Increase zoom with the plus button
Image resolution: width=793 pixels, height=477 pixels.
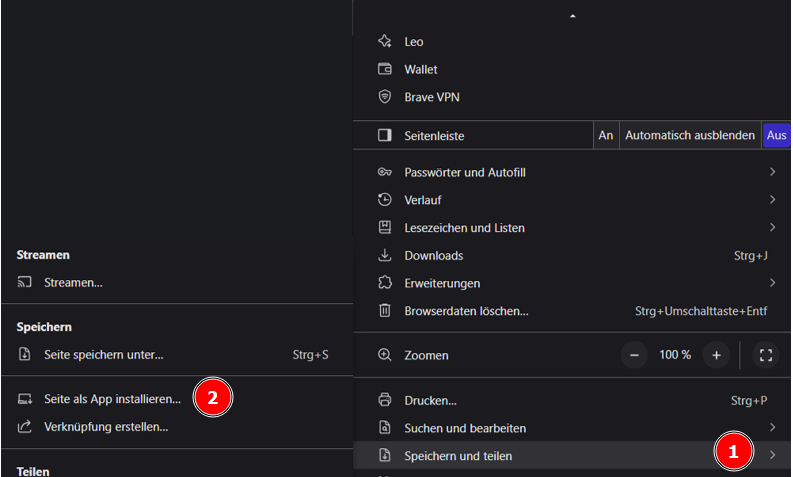[716, 355]
